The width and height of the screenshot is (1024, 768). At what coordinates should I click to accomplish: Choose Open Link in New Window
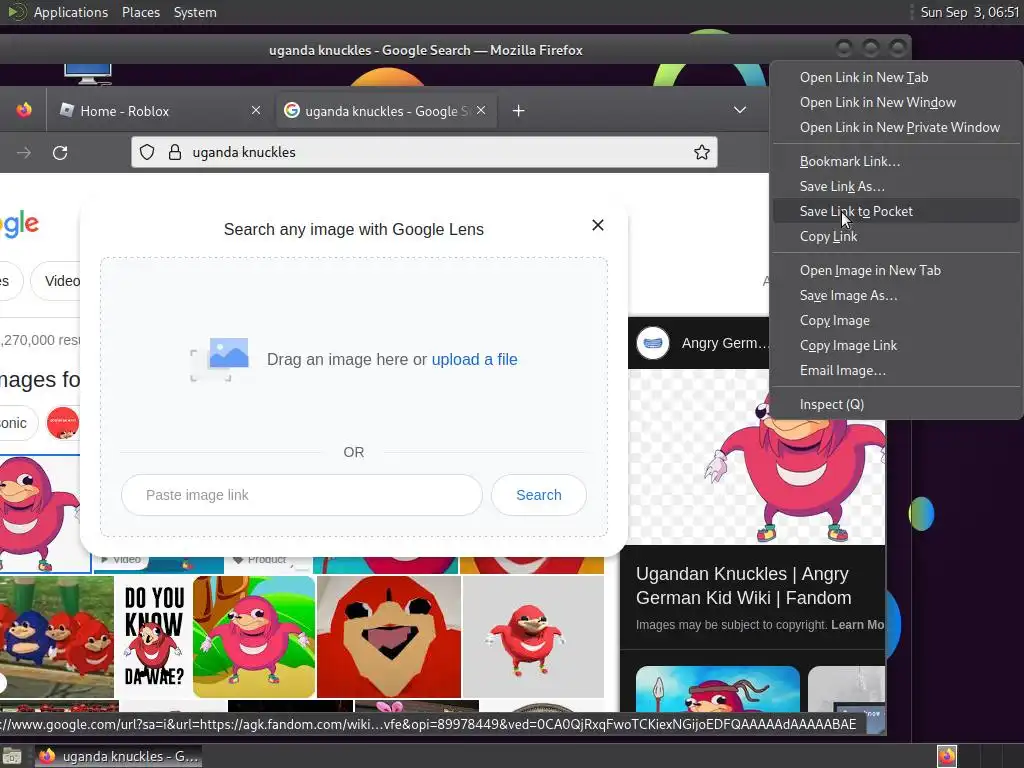pos(896,103)
